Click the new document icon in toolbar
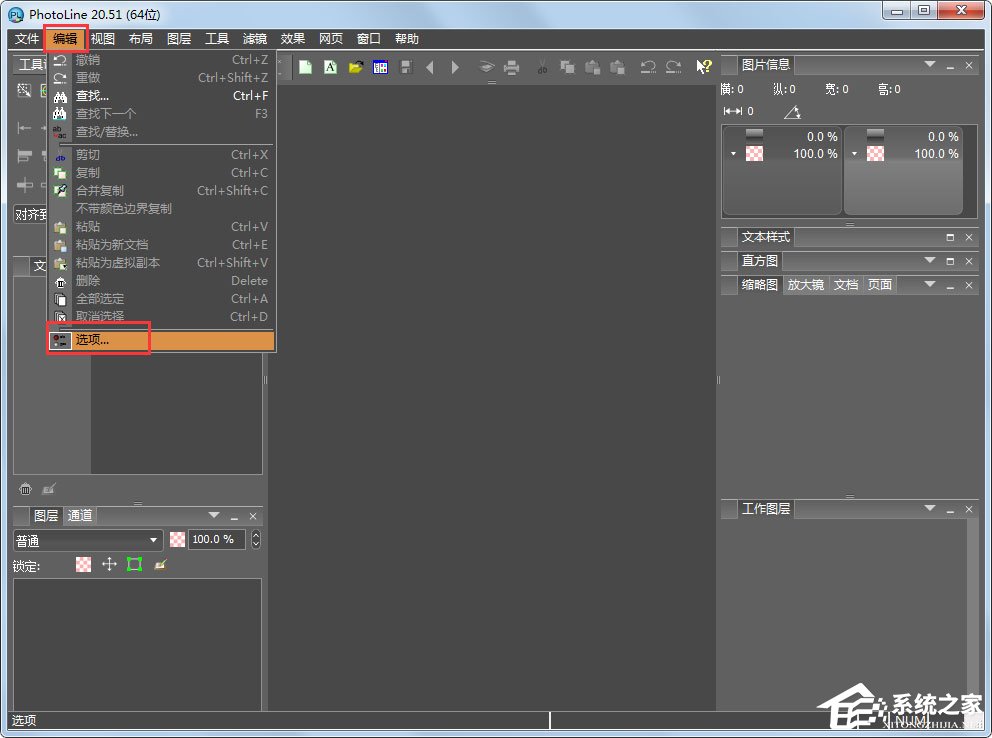The width and height of the screenshot is (992, 738). [305, 67]
